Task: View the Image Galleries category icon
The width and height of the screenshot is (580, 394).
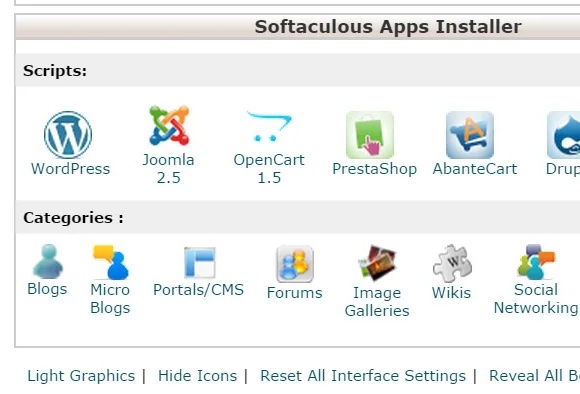Action: click(377, 263)
